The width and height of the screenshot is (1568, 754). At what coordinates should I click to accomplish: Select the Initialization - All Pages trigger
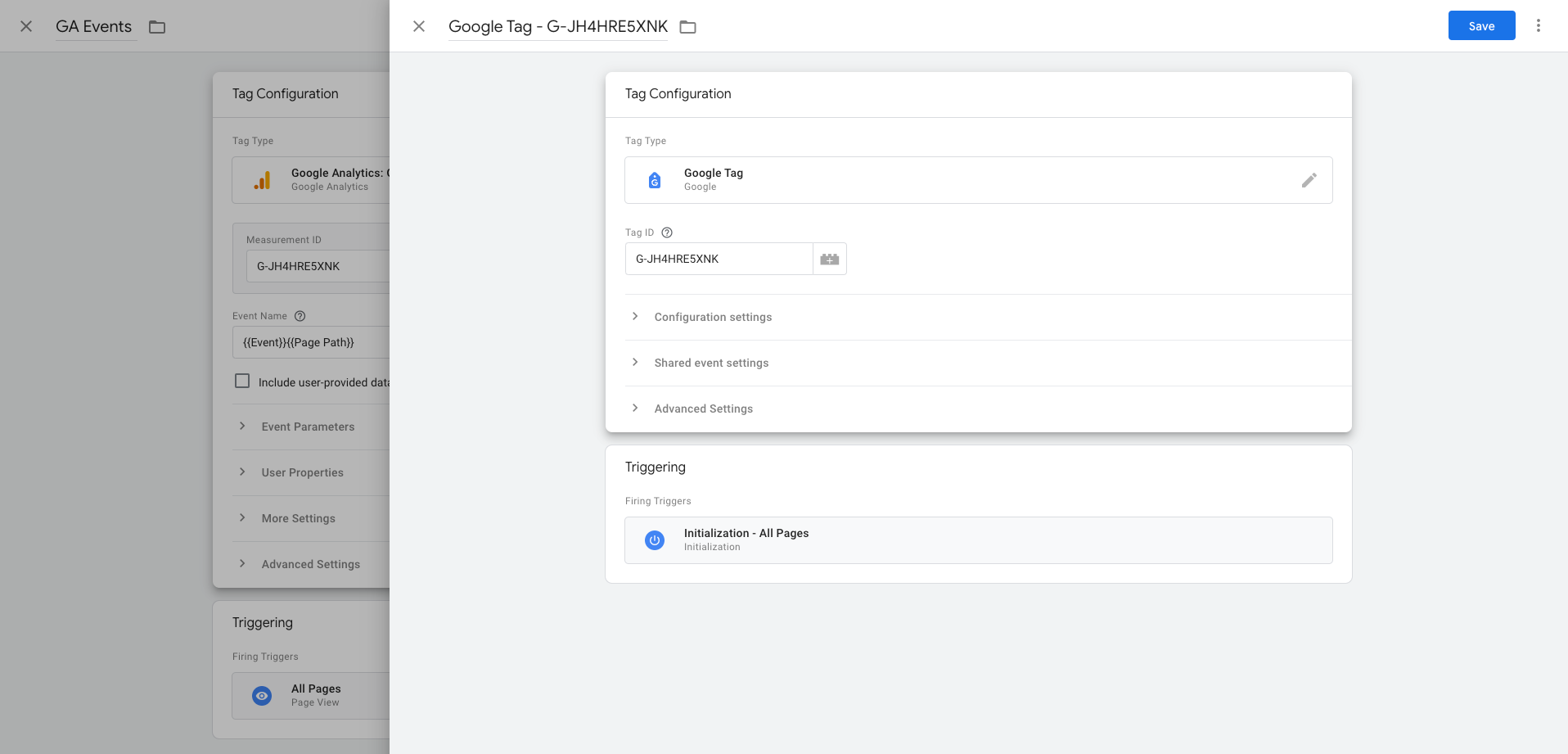978,540
